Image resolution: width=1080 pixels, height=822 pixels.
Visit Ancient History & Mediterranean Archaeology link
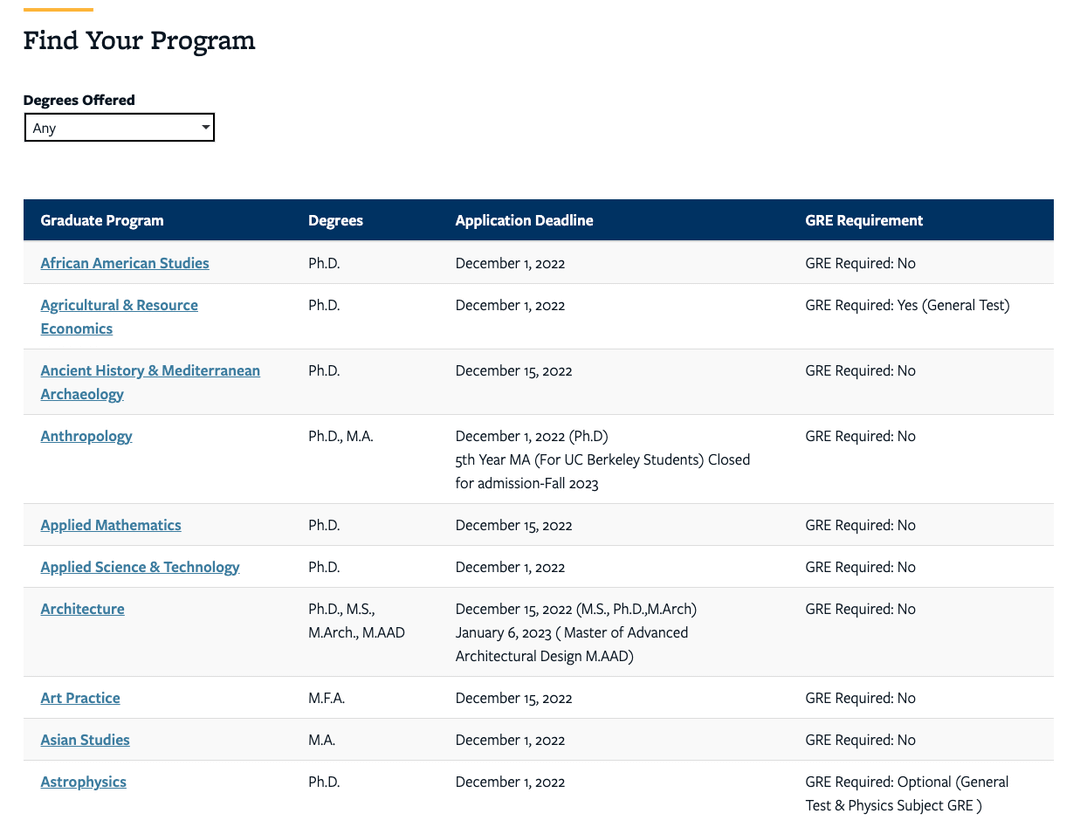click(x=150, y=382)
